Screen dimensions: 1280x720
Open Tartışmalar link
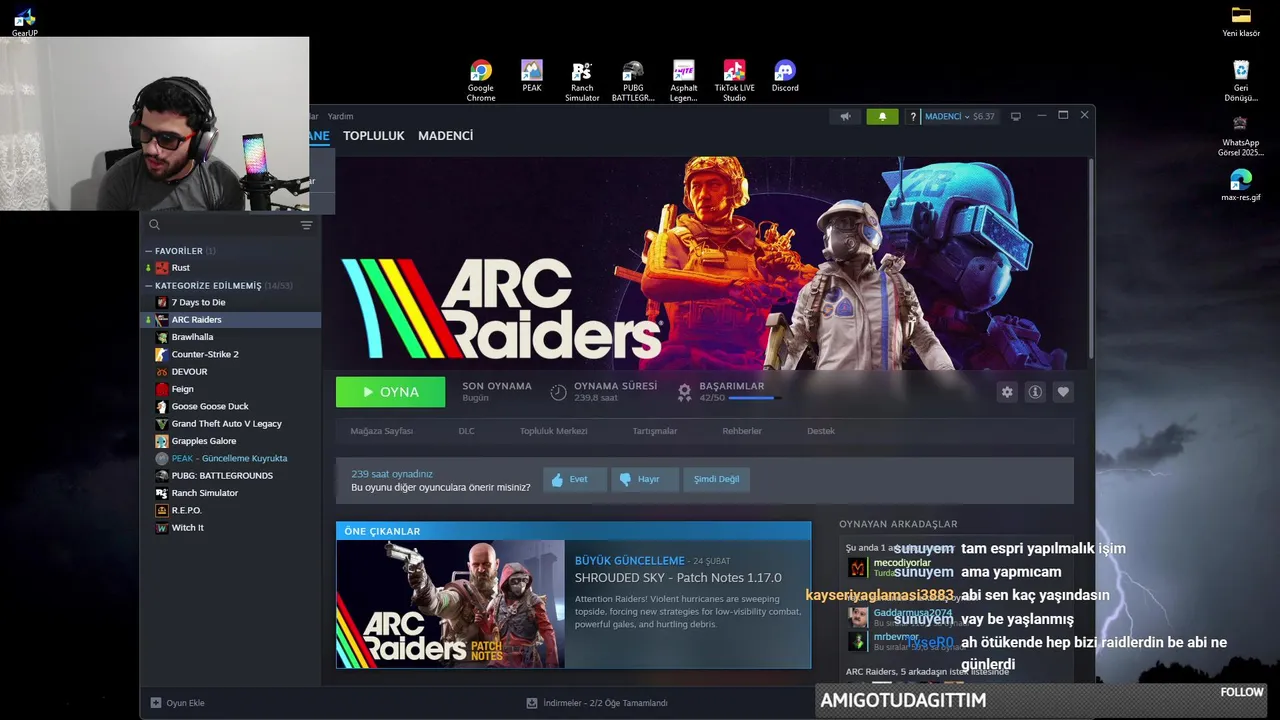tap(654, 431)
